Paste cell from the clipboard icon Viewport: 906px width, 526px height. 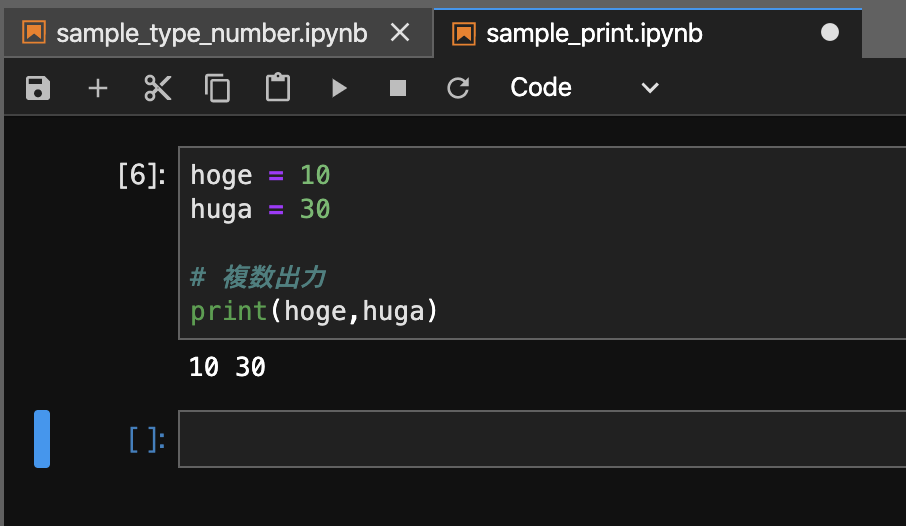click(277, 87)
